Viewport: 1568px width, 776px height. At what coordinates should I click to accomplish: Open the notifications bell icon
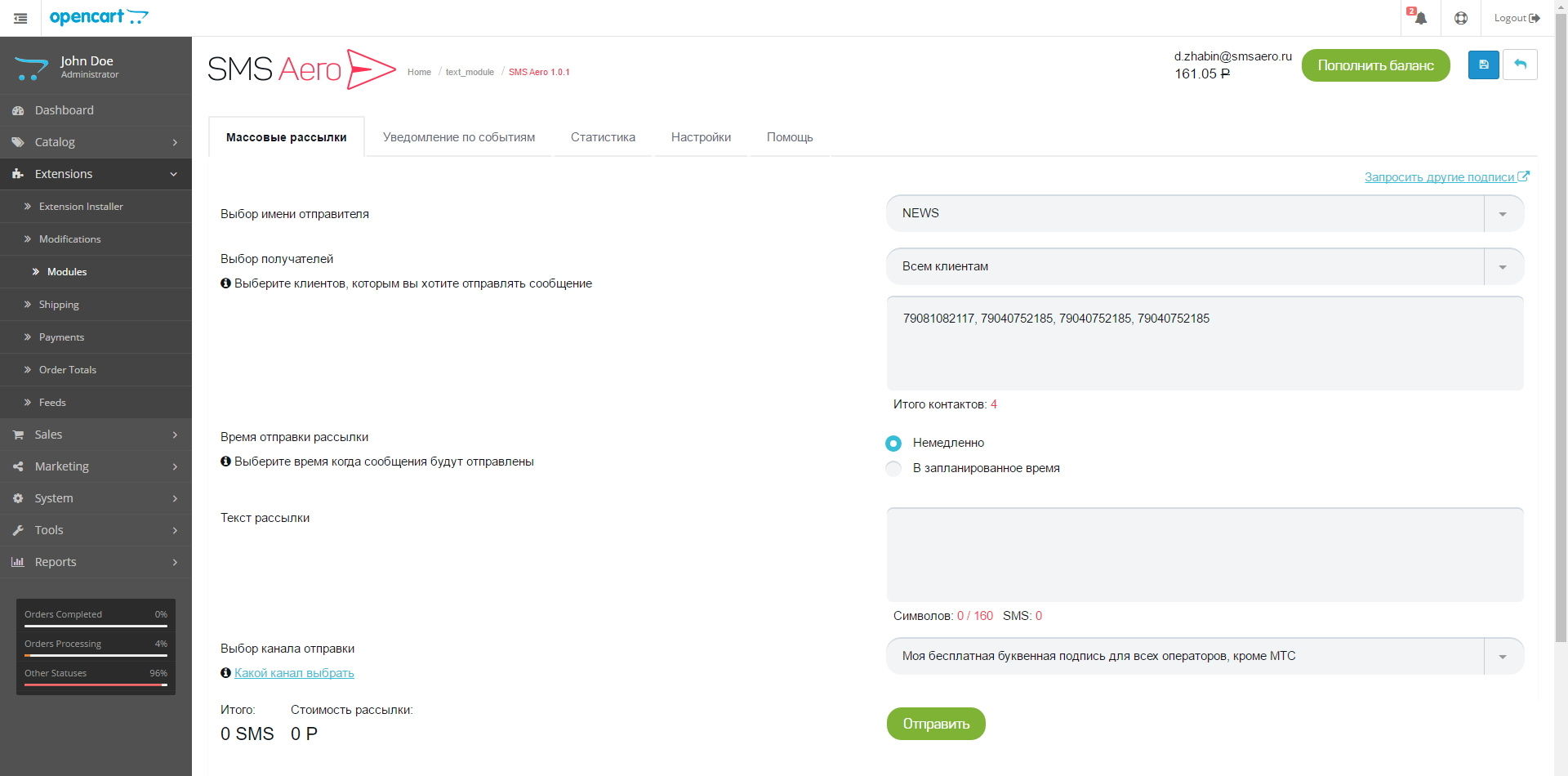[1421, 18]
